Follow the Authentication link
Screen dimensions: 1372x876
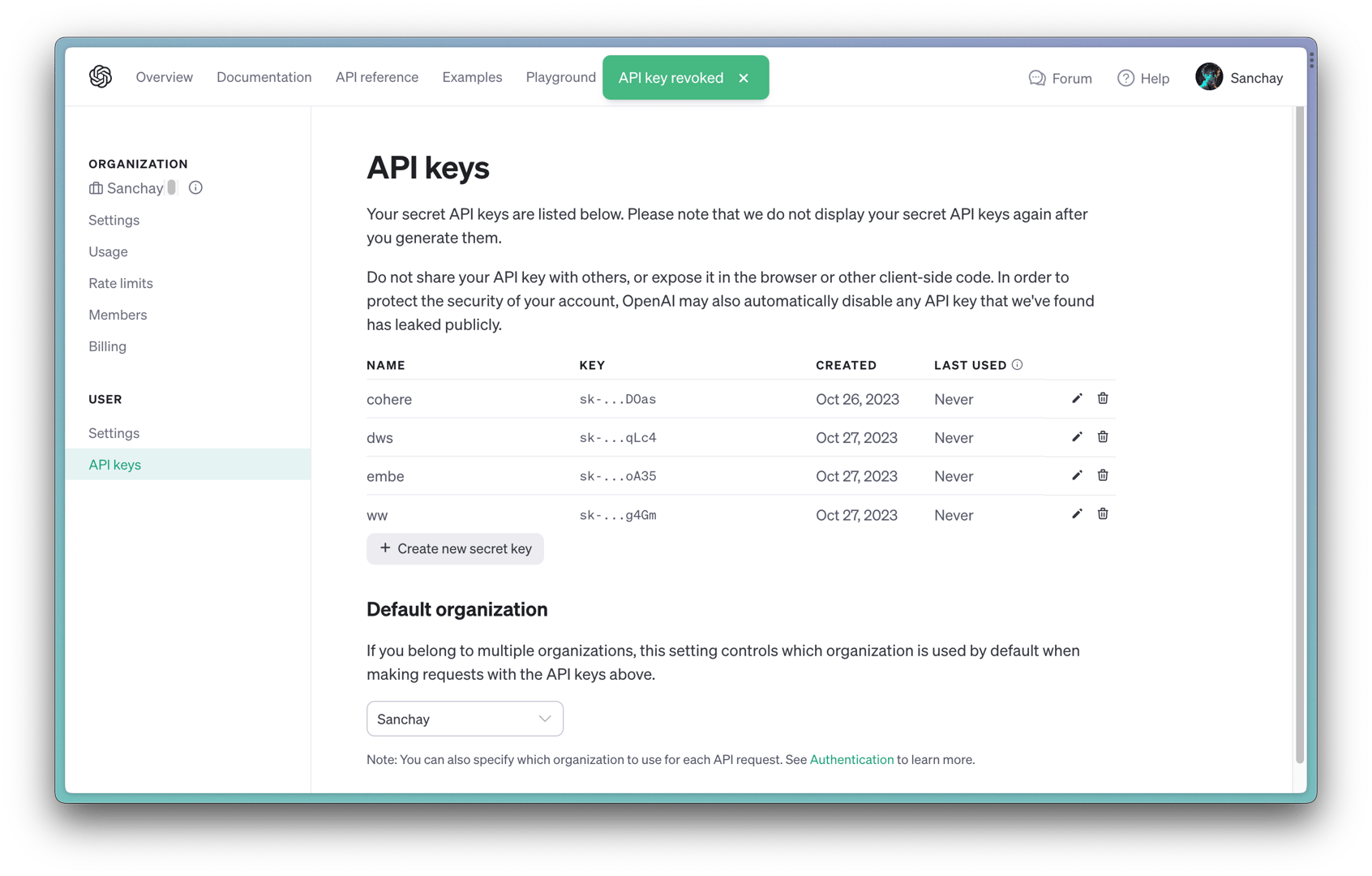pyautogui.click(x=851, y=760)
